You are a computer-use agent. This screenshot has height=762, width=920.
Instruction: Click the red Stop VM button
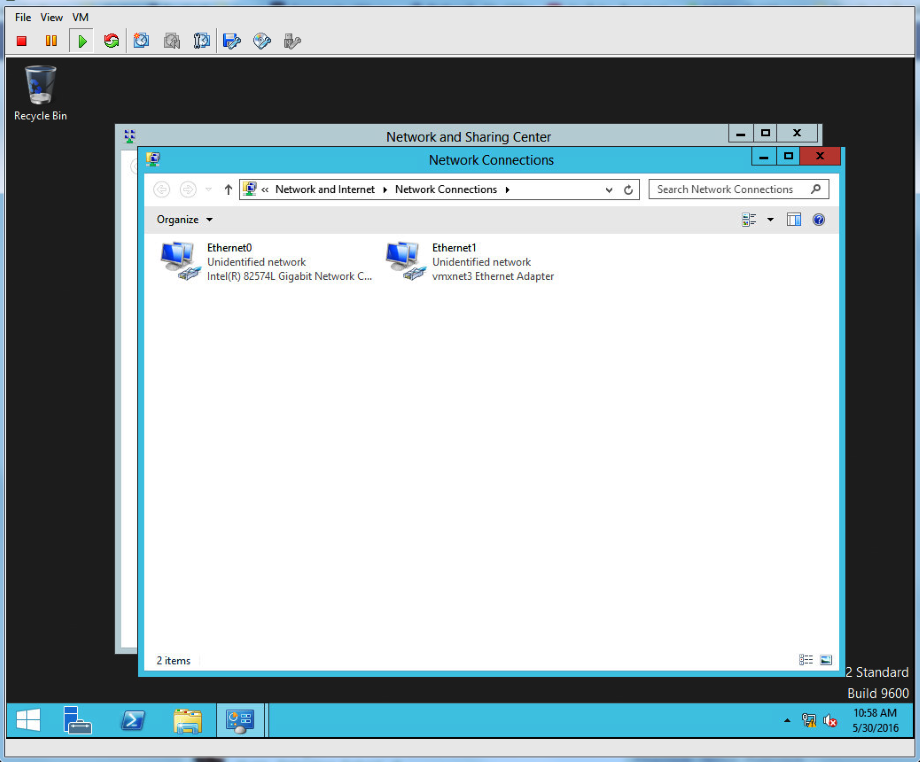point(22,41)
